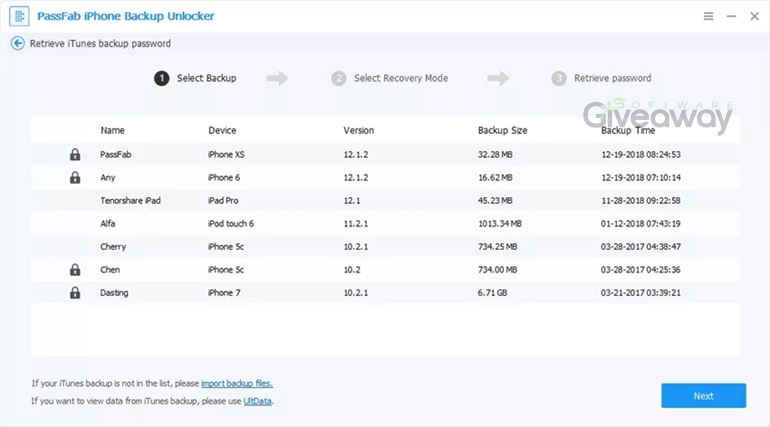Select the Chen backup name
770x427 pixels.
pos(110,269)
